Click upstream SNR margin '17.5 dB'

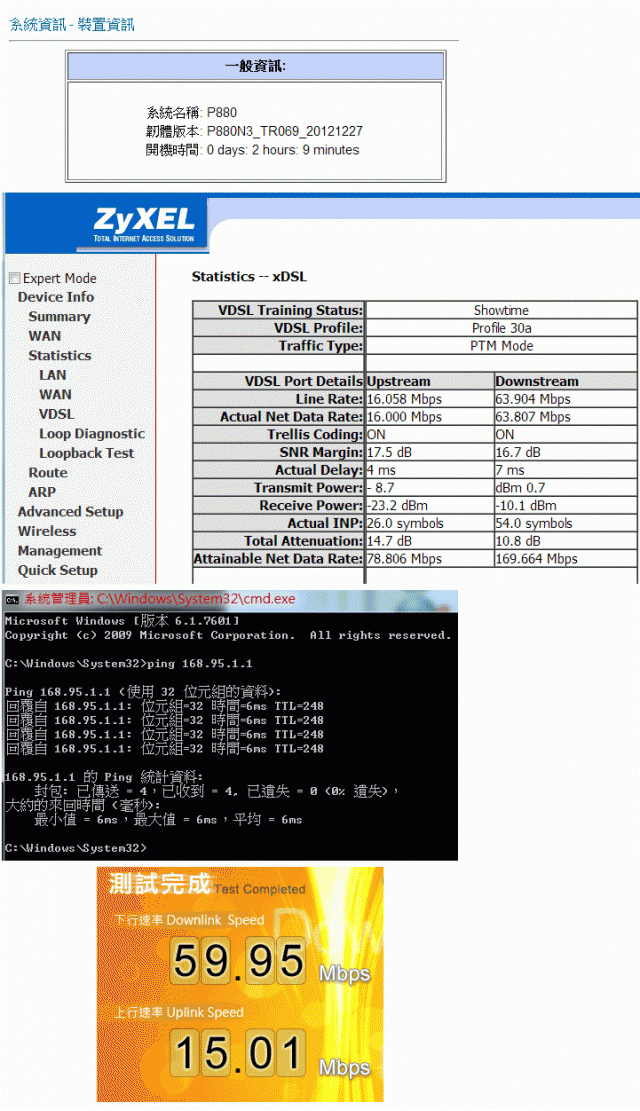coord(389,452)
